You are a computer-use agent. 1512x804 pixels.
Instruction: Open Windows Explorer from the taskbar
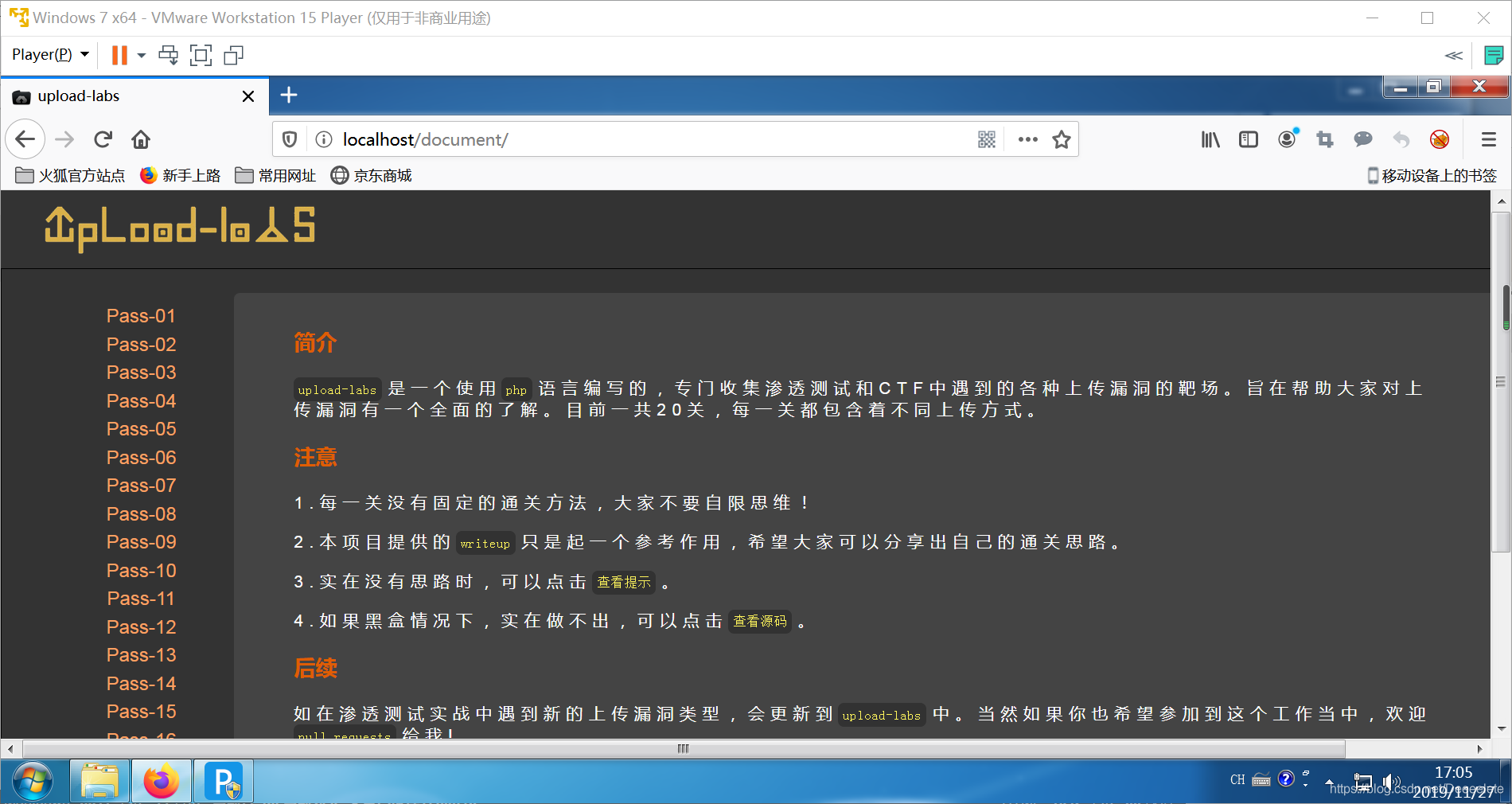pos(99,781)
